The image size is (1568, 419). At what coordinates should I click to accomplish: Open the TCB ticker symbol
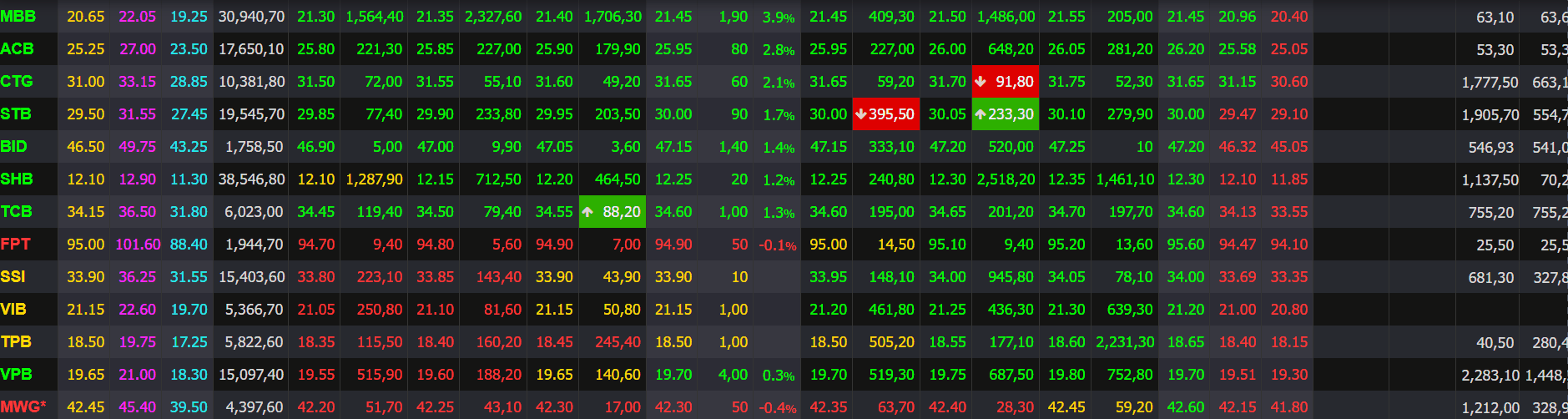click(16, 211)
